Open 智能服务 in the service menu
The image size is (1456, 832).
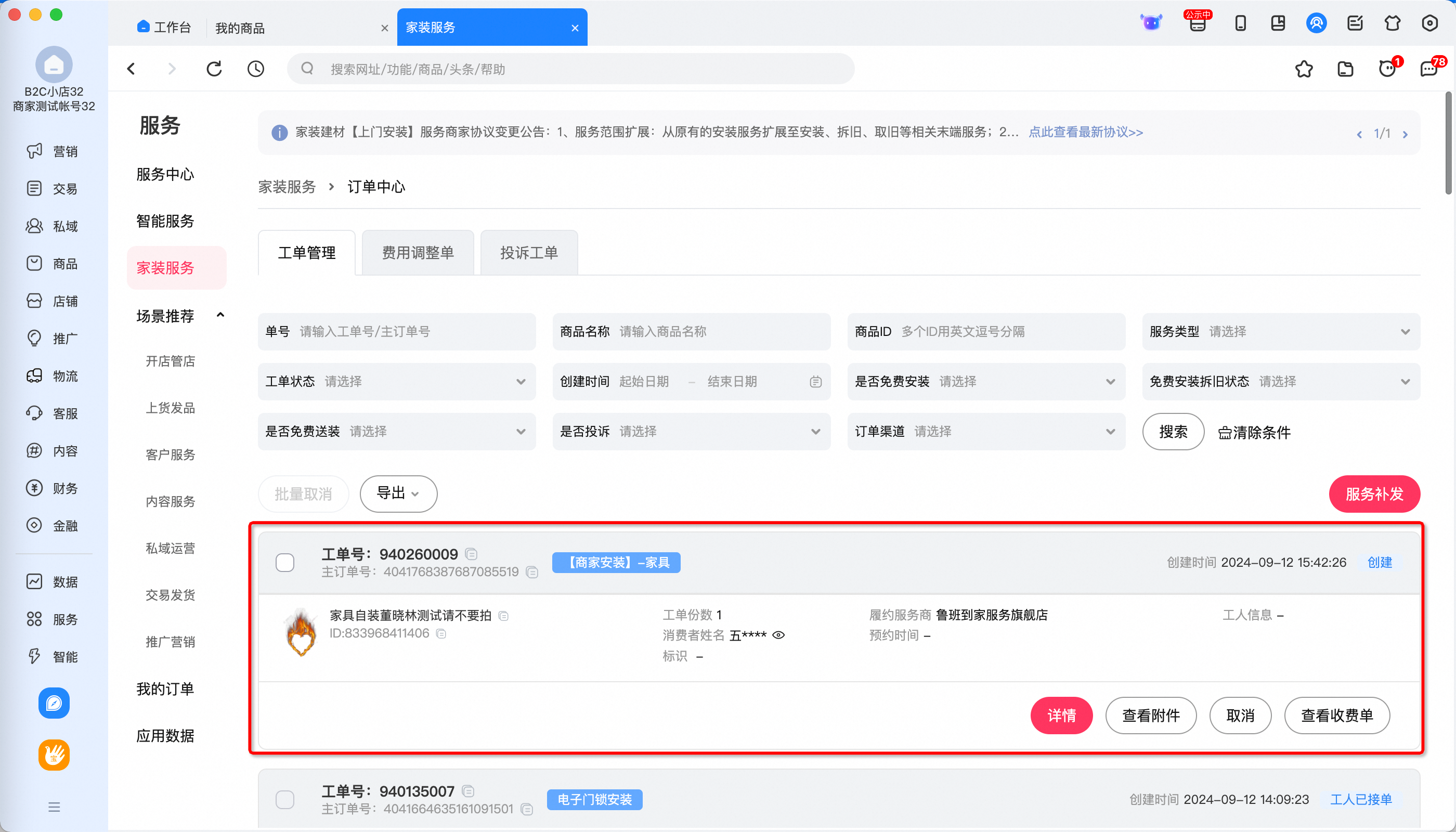click(165, 221)
